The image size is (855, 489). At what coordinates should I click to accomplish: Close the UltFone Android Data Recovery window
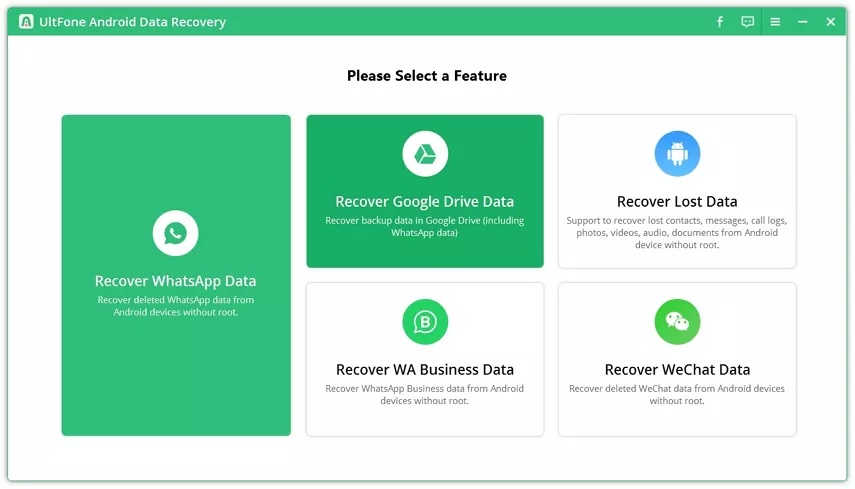830,22
